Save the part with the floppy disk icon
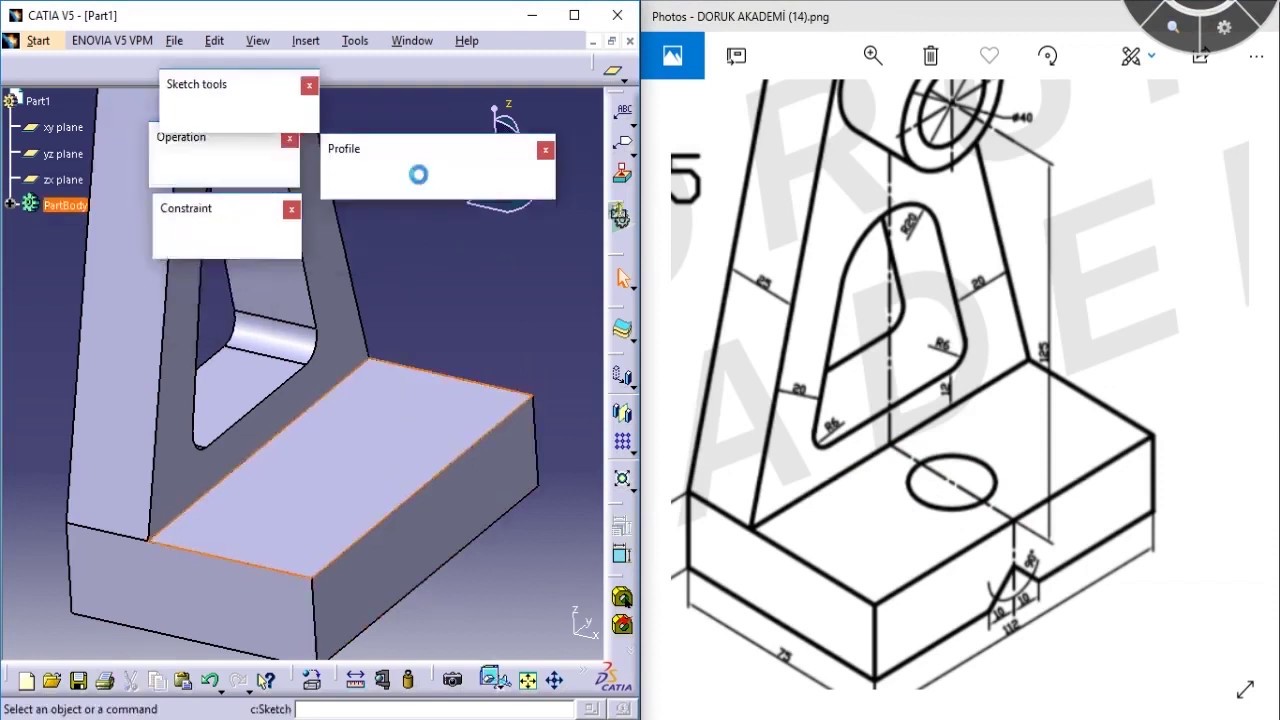Image resolution: width=1280 pixels, height=720 pixels. (78, 681)
